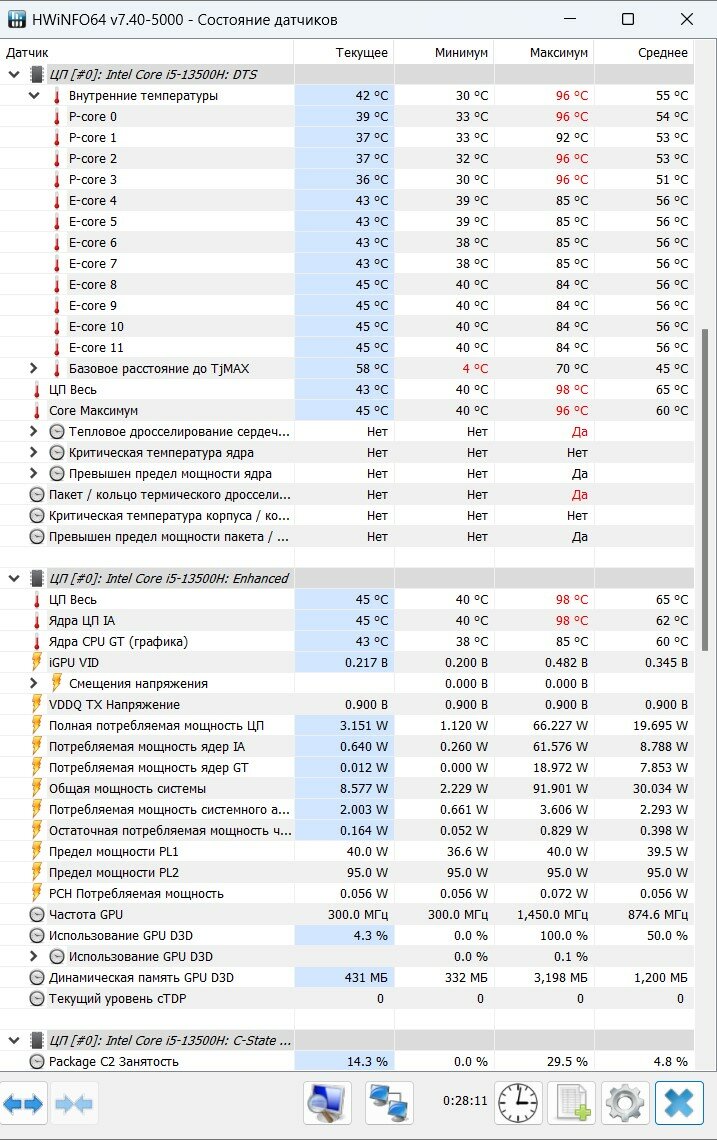Click the 19.695 W average CPU power value
Screen dimensions: 717x1140
(660, 726)
